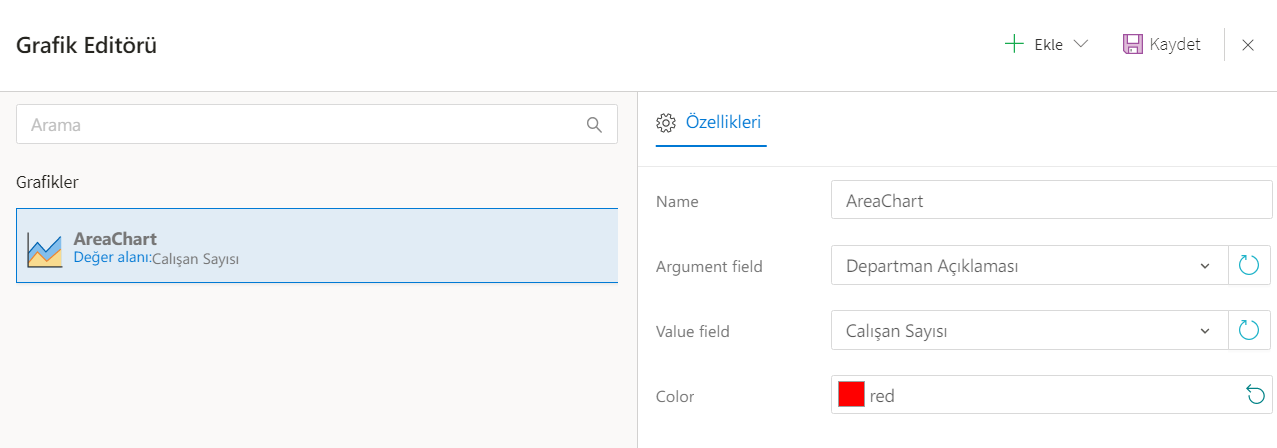Switch to the Özellikleri tab
This screenshot has width=1277, height=448.
click(722, 123)
